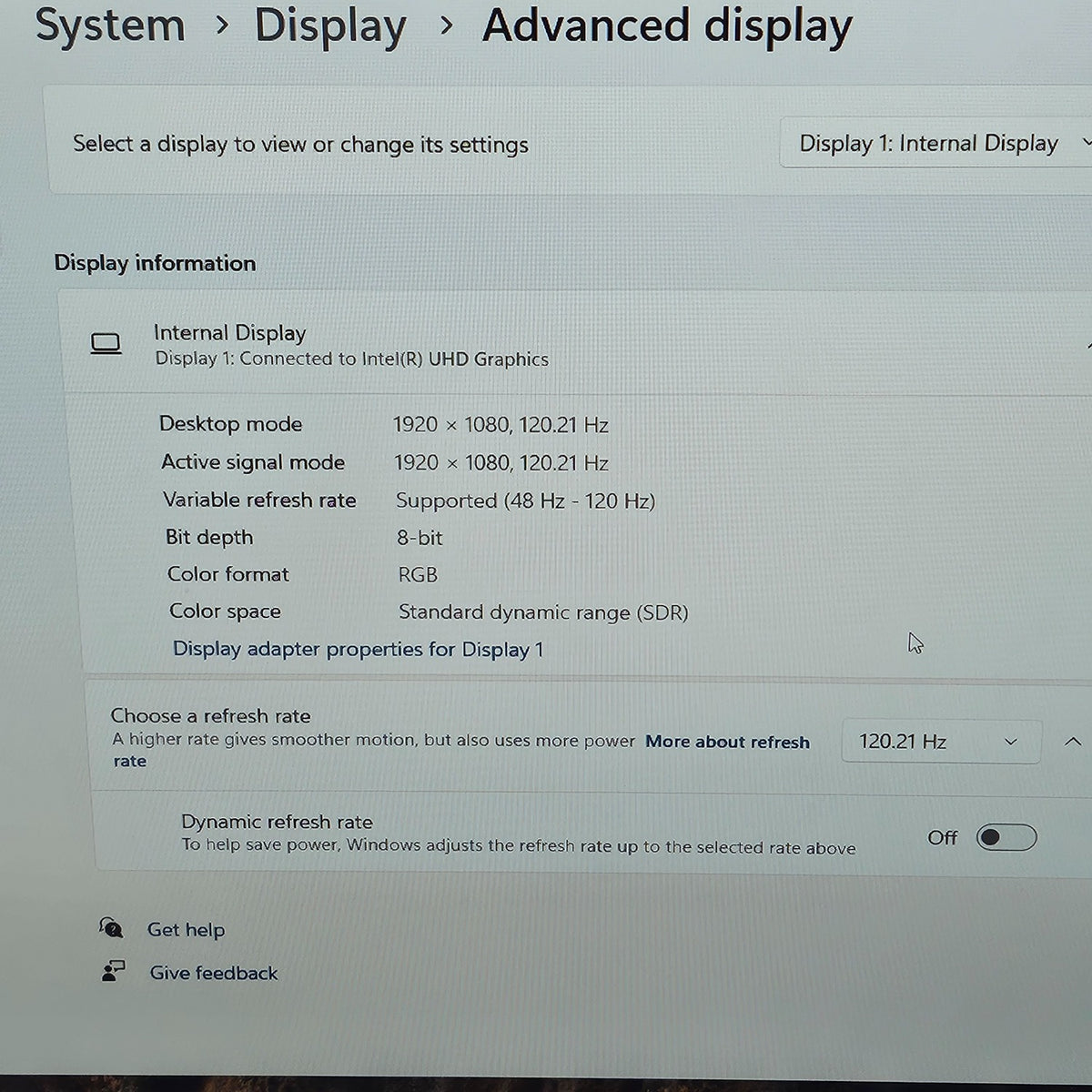
Task: Click the Give feedback person icon
Action: 114,971
